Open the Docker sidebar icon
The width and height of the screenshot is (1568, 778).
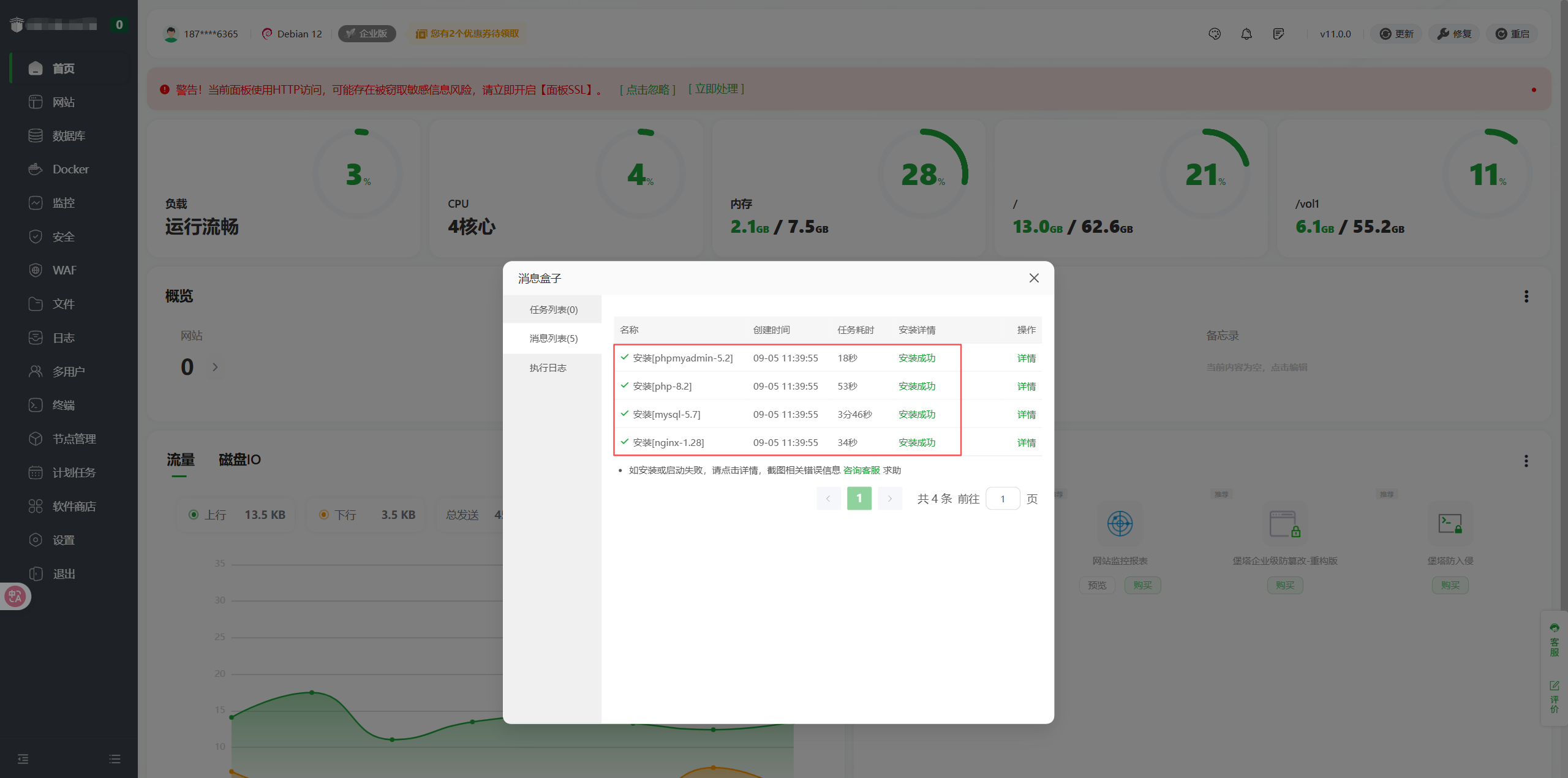coord(36,169)
